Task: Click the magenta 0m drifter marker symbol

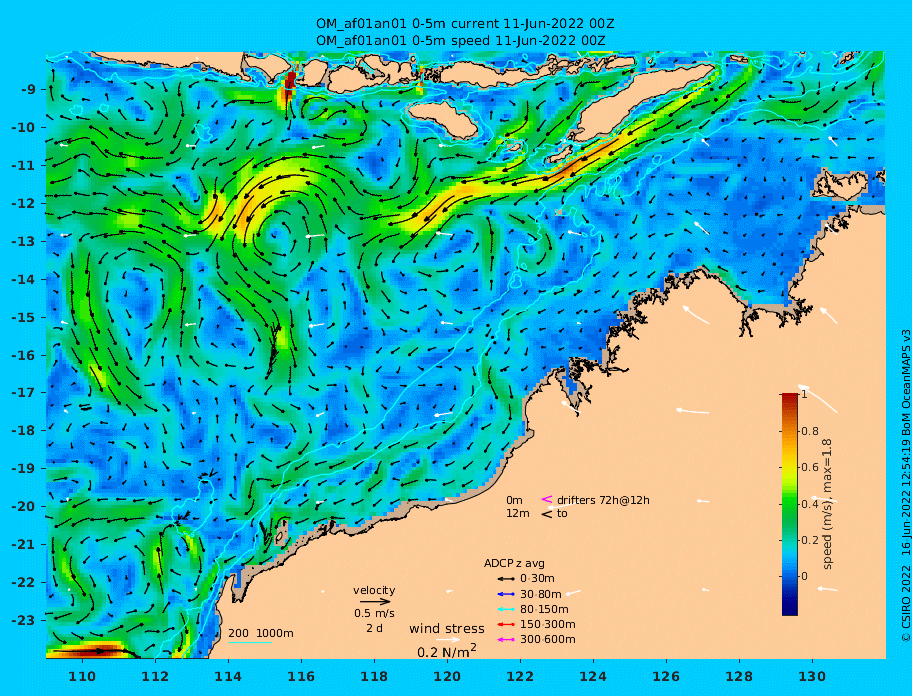Action: 547,499
